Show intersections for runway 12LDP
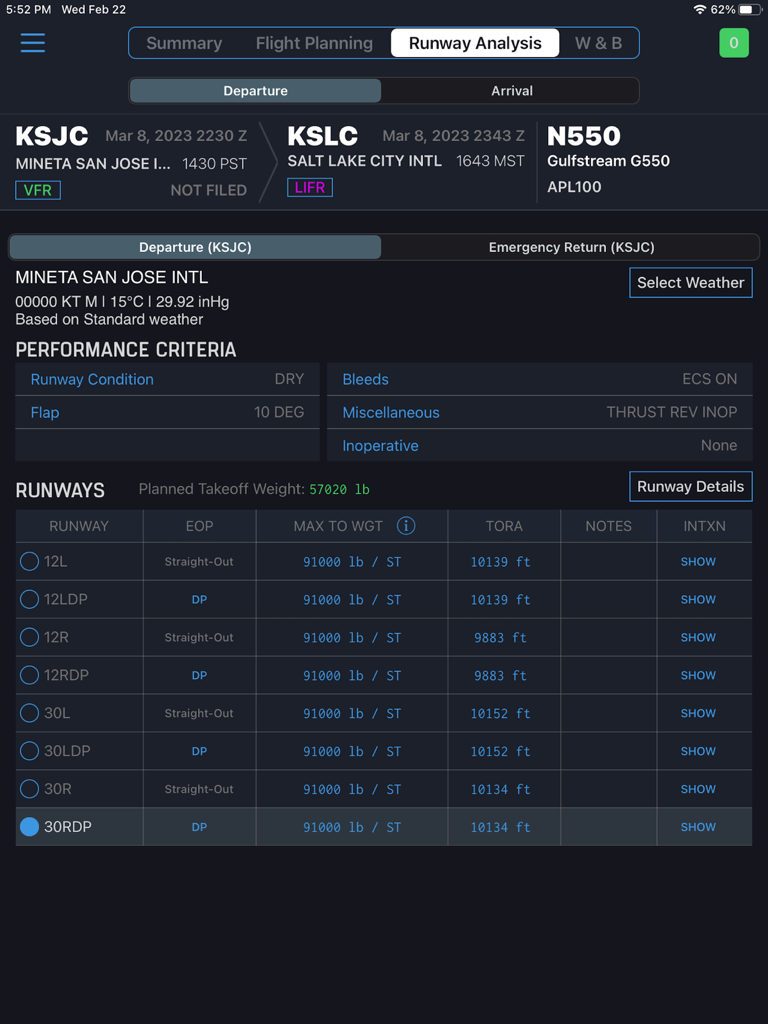768x1024 pixels. click(x=698, y=600)
